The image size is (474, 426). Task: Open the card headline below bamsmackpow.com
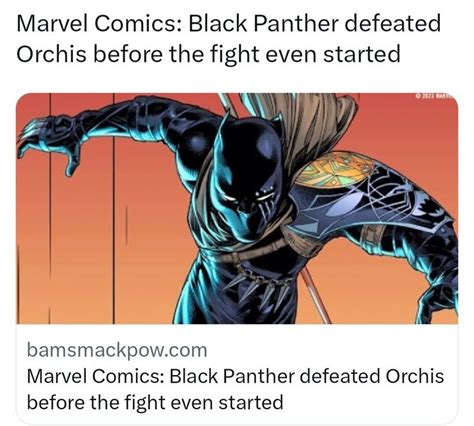pos(235,389)
